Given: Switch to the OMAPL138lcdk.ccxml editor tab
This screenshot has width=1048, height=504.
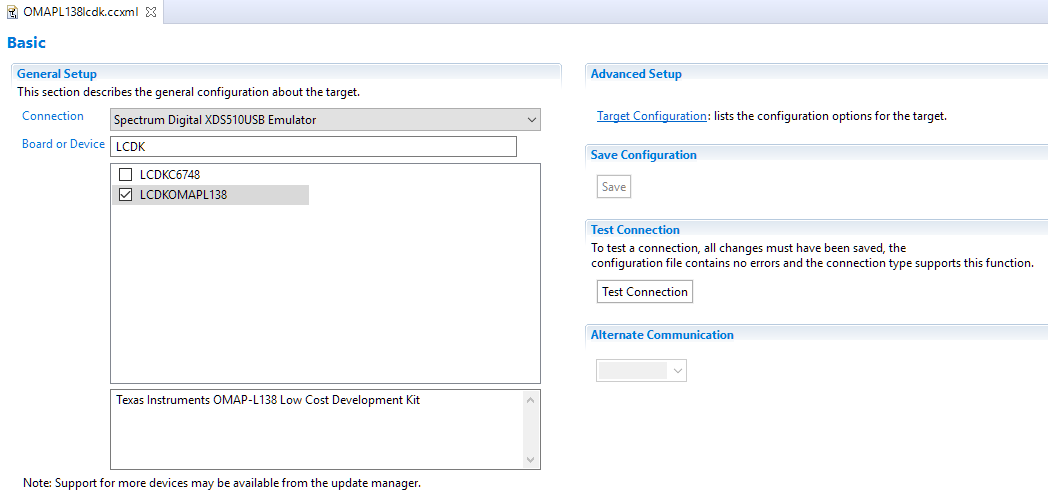Looking at the screenshot, I should click(79, 11).
